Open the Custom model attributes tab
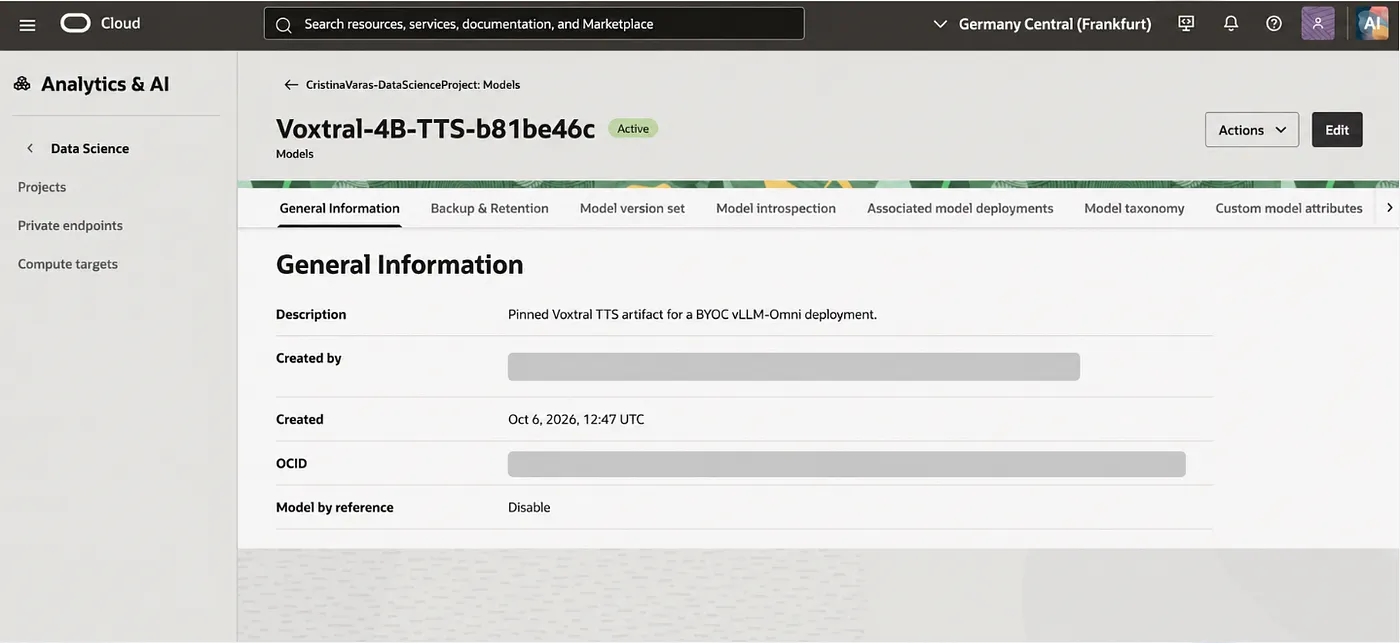The height and width of the screenshot is (643, 1400). tap(1289, 208)
